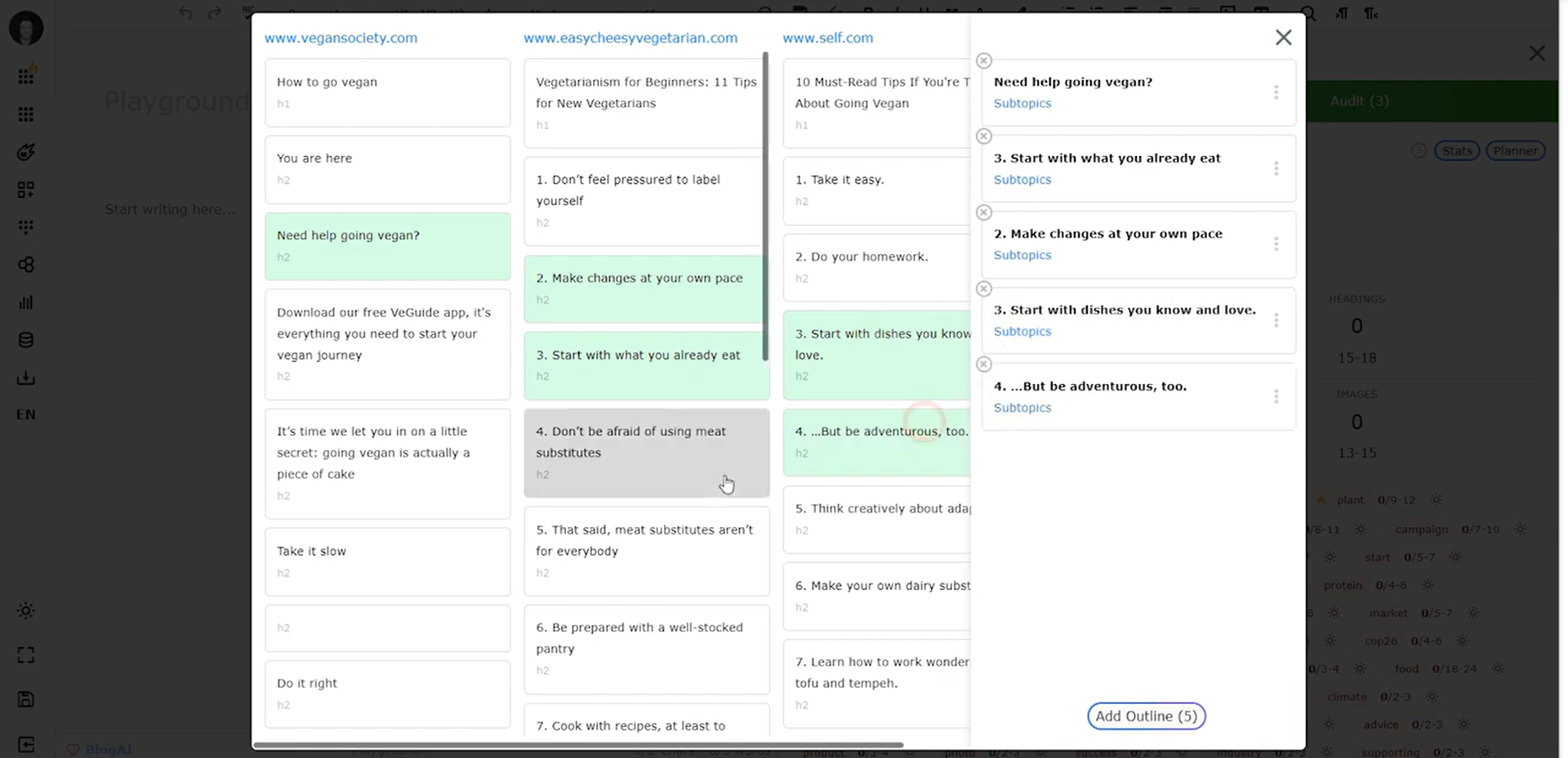Open Subtopics under 'Start with dishes you know and love'
The width and height of the screenshot is (1568, 758).
coord(1022,332)
